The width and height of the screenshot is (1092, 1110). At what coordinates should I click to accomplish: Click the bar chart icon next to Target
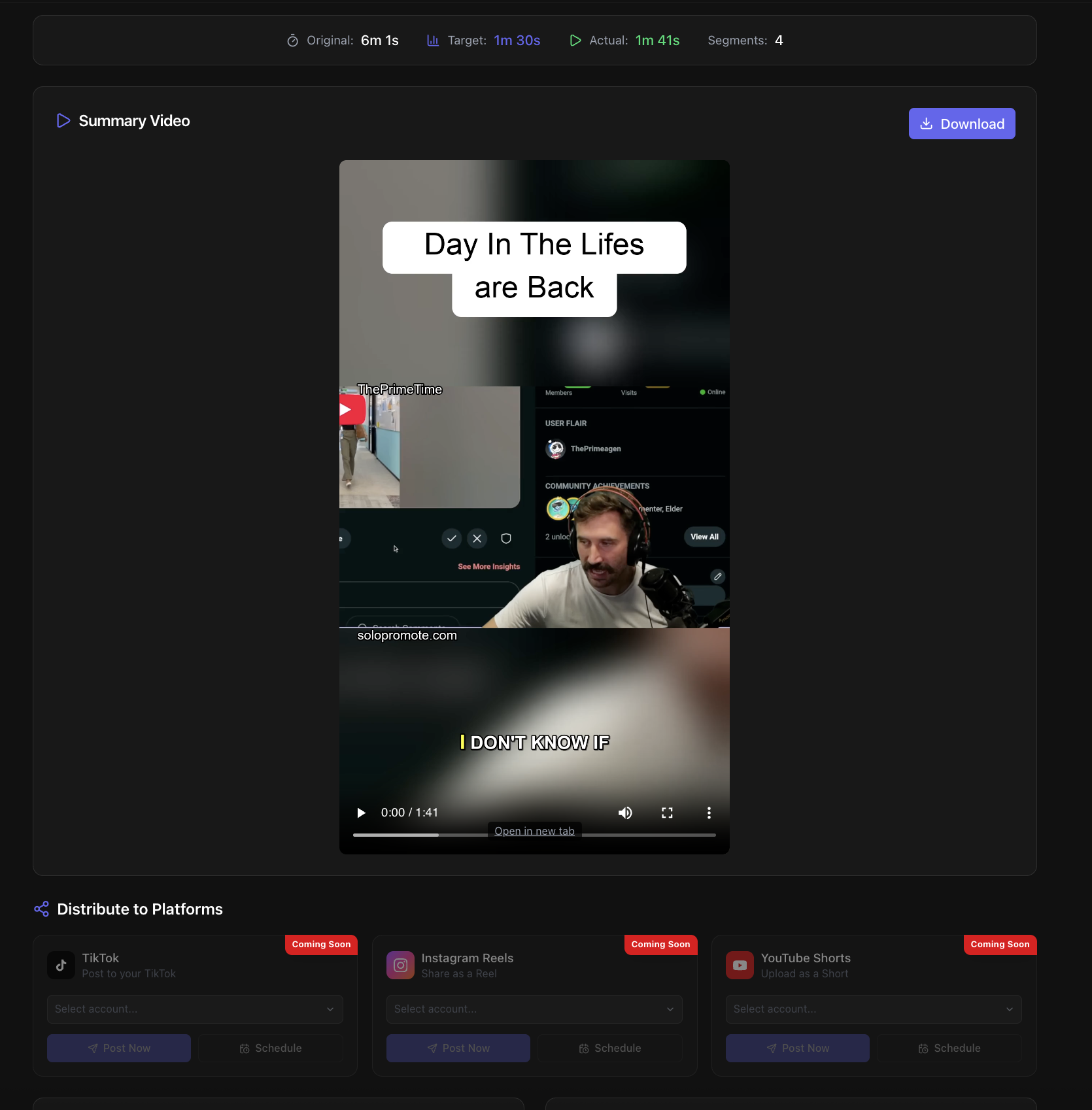(x=432, y=40)
